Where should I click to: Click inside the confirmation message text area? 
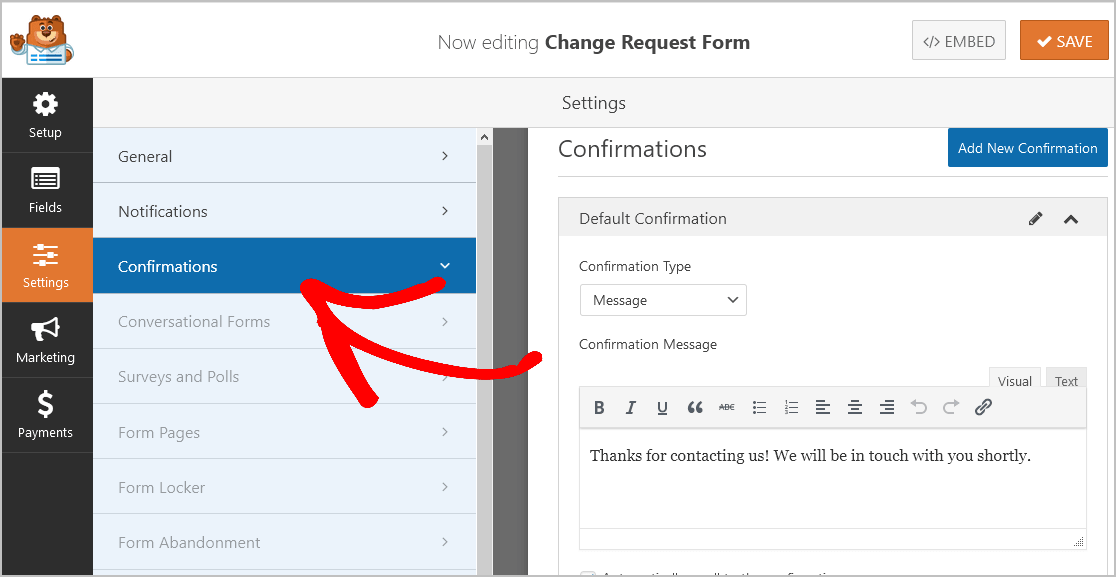(x=833, y=479)
